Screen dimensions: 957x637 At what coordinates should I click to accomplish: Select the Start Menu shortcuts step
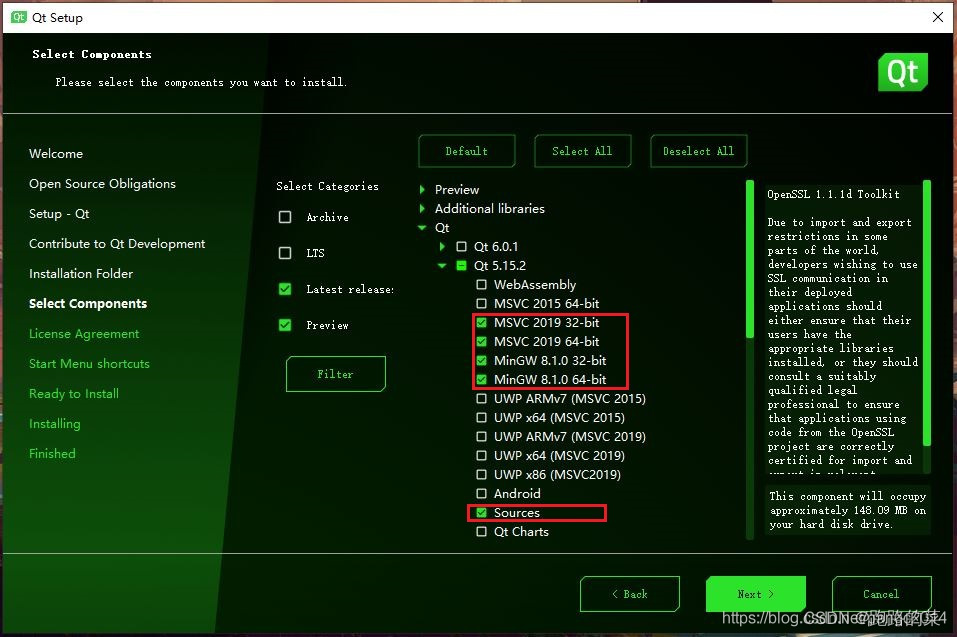click(89, 364)
